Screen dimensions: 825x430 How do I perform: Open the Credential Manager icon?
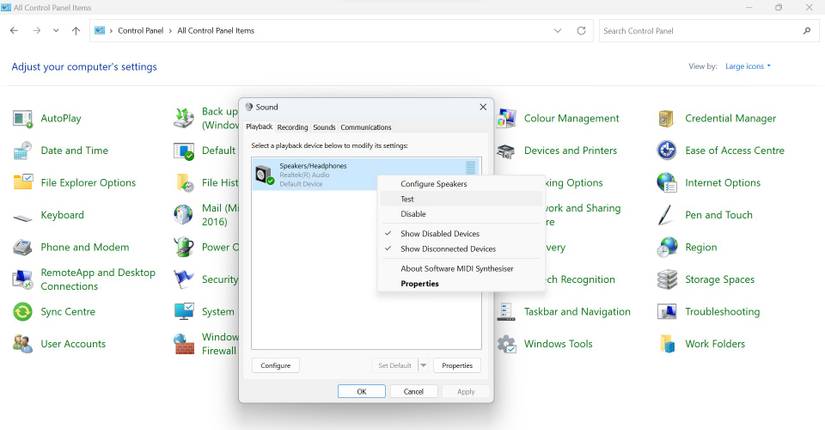coord(667,118)
